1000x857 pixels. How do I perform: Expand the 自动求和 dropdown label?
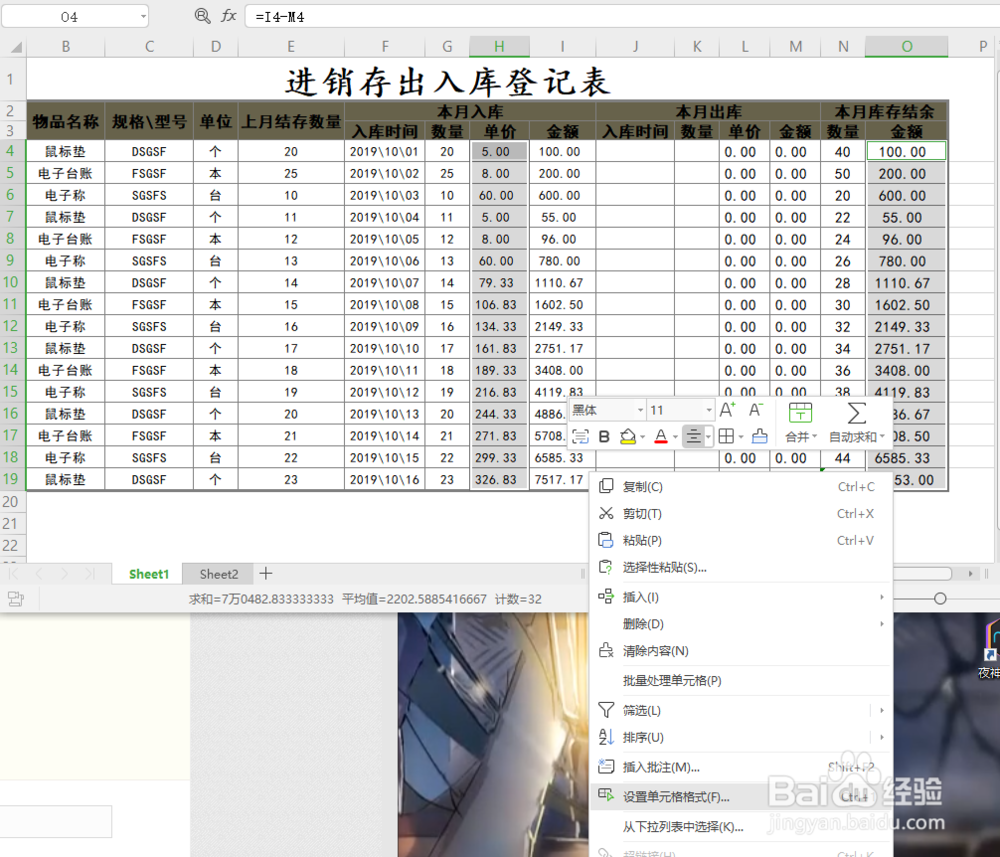pyautogui.click(x=857, y=437)
